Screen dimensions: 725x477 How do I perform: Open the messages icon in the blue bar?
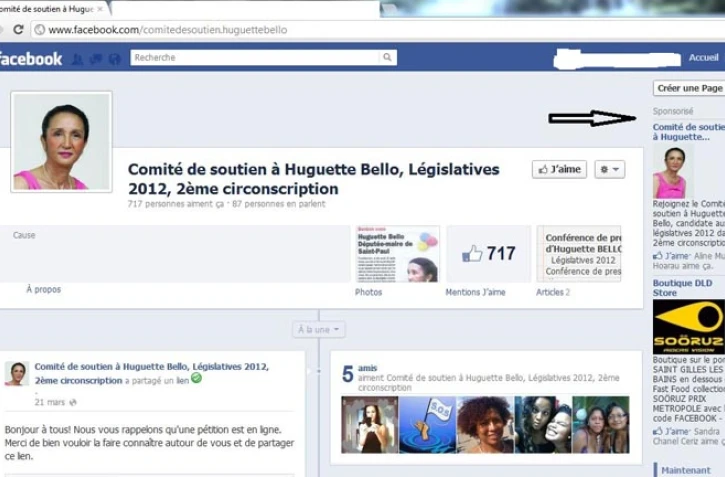tap(96, 59)
